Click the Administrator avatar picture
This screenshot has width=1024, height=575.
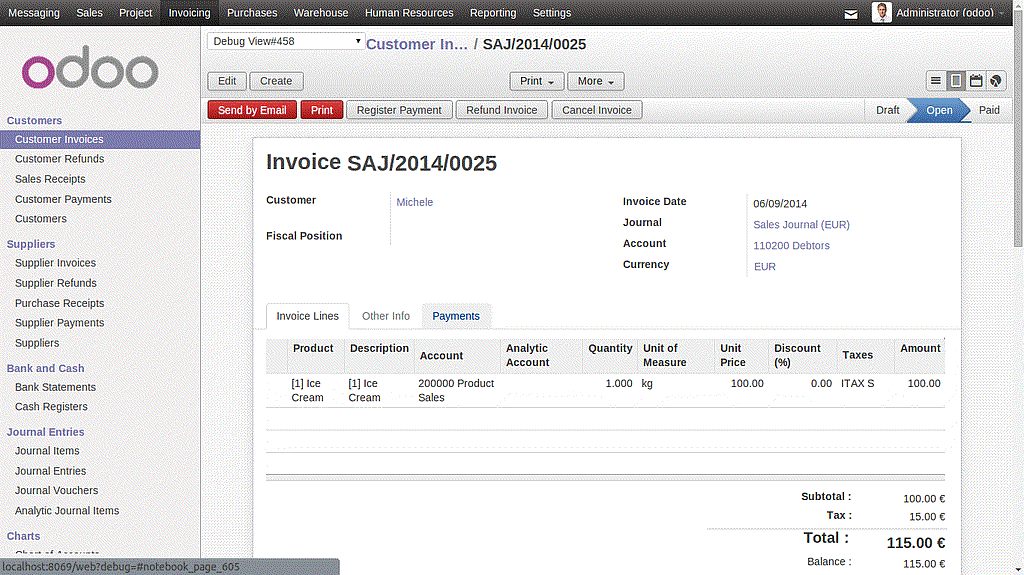881,13
